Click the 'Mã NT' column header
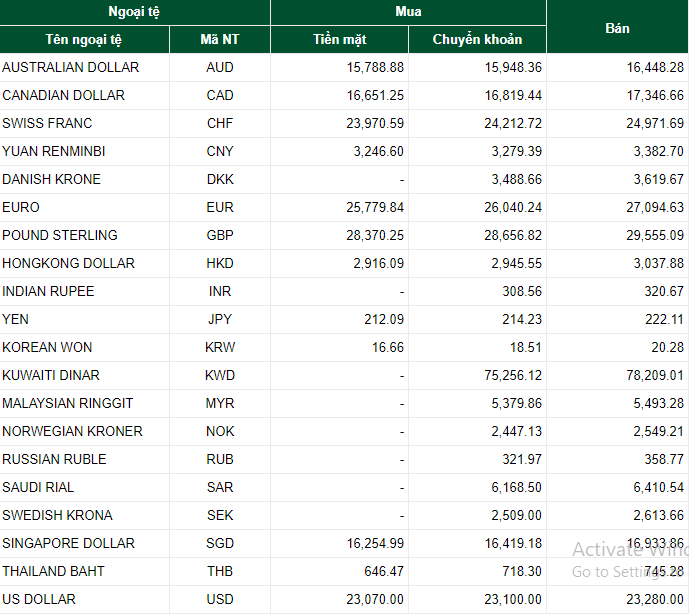The height and width of the screenshot is (615, 689). 220,40
